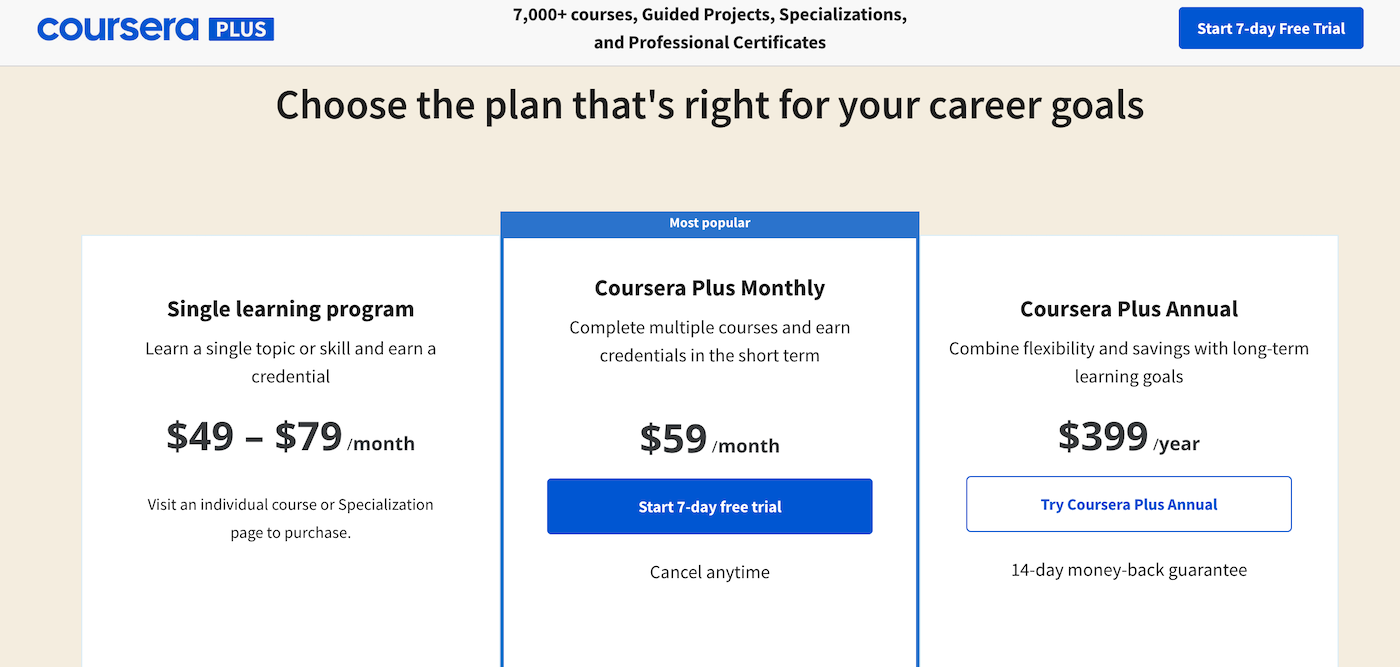Click the 14-day money-back guarantee text
This screenshot has width=1400, height=667.
1128,569
